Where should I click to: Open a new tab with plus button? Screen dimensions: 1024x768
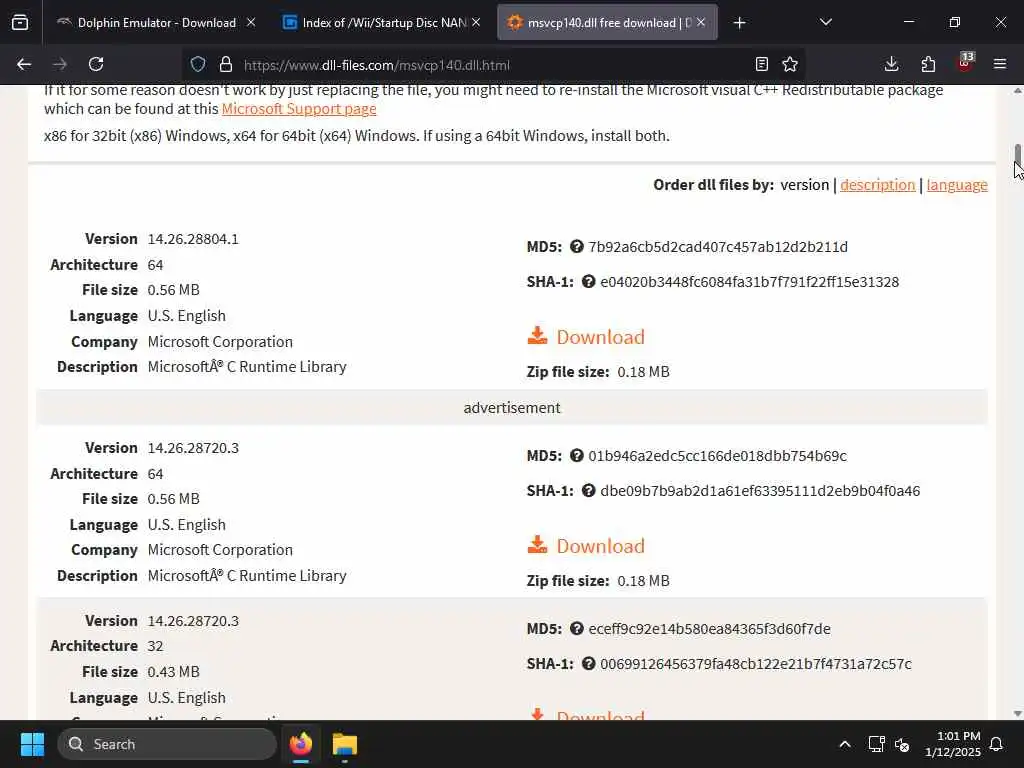(739, 23)
